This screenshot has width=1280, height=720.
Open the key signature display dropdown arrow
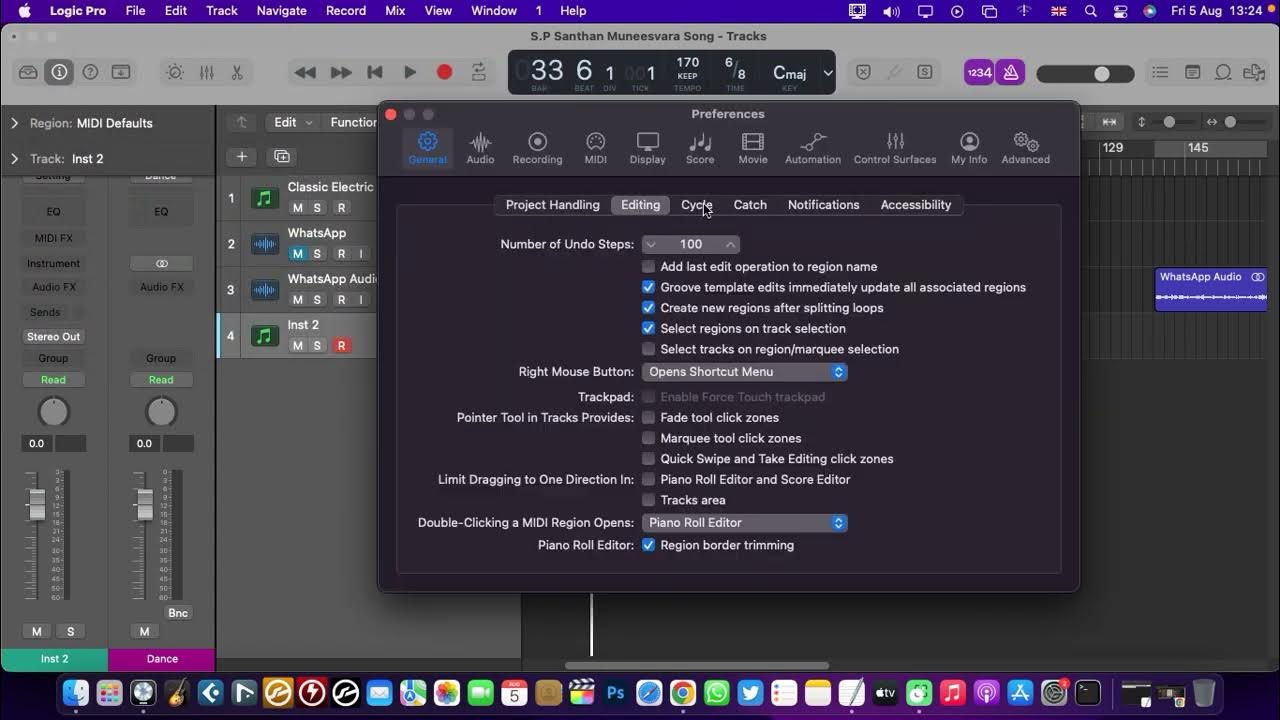pos(828,73)
